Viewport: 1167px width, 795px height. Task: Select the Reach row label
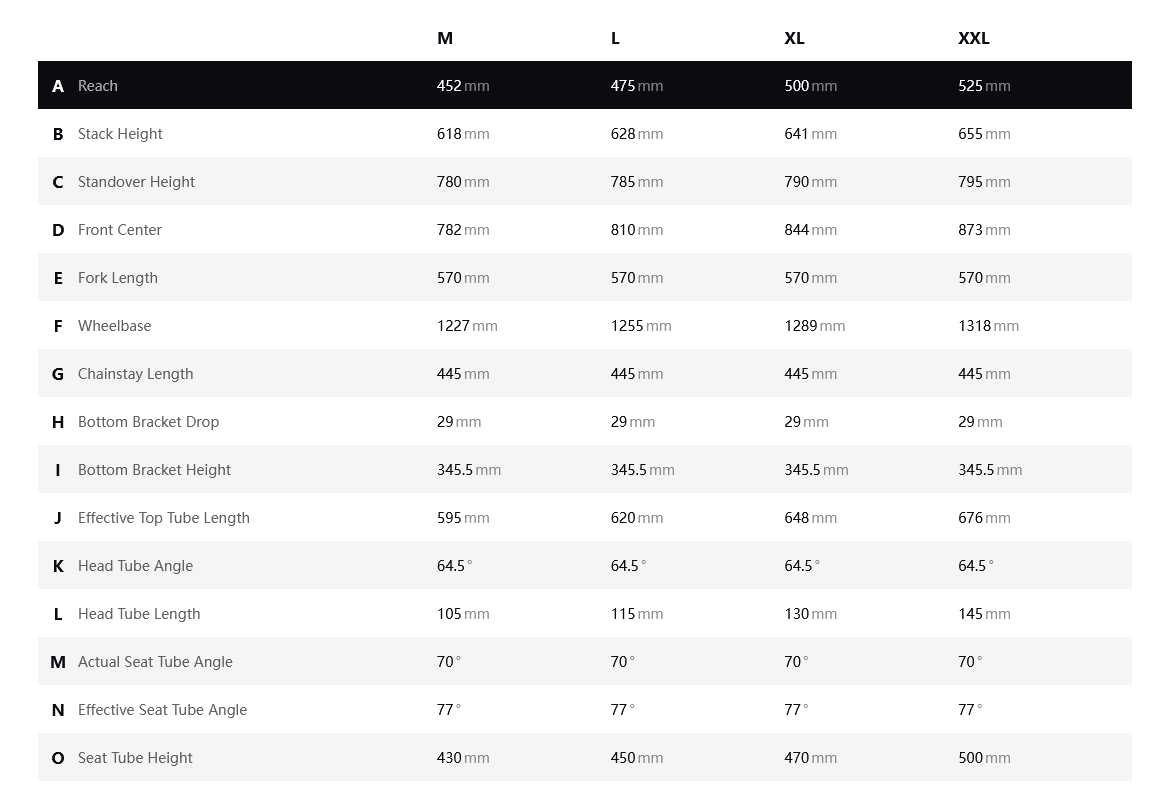(97, 86)
